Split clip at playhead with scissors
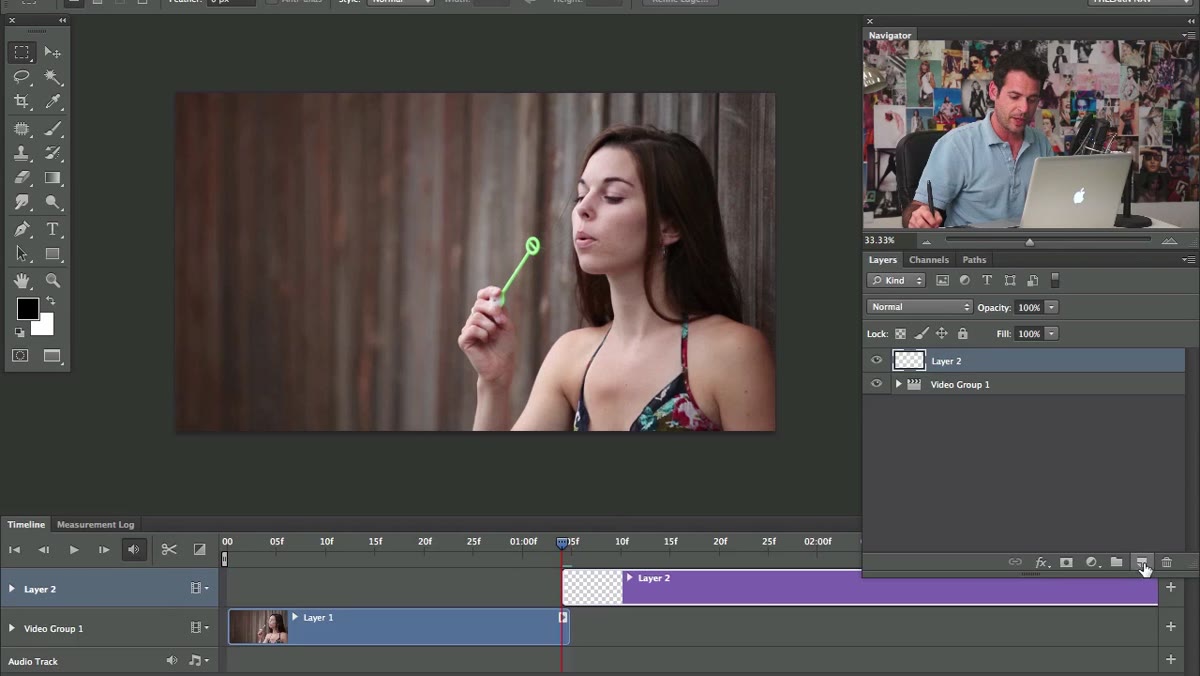 [169, 549]
